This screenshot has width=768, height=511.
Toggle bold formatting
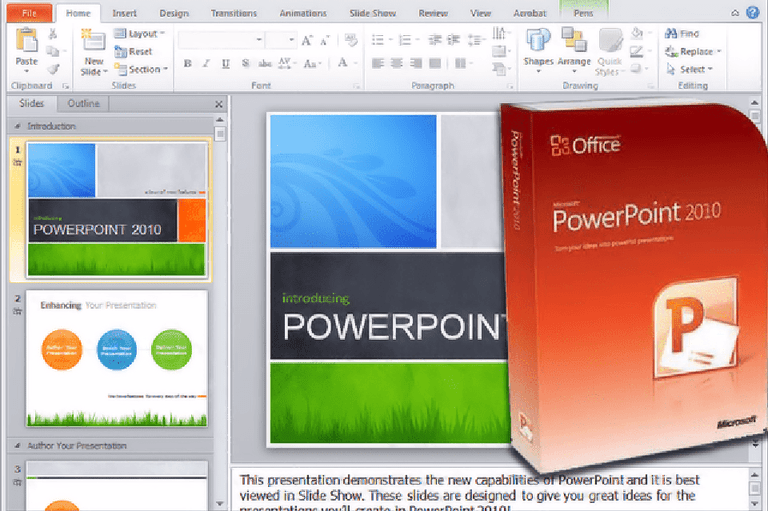click(x=187, y=63)
